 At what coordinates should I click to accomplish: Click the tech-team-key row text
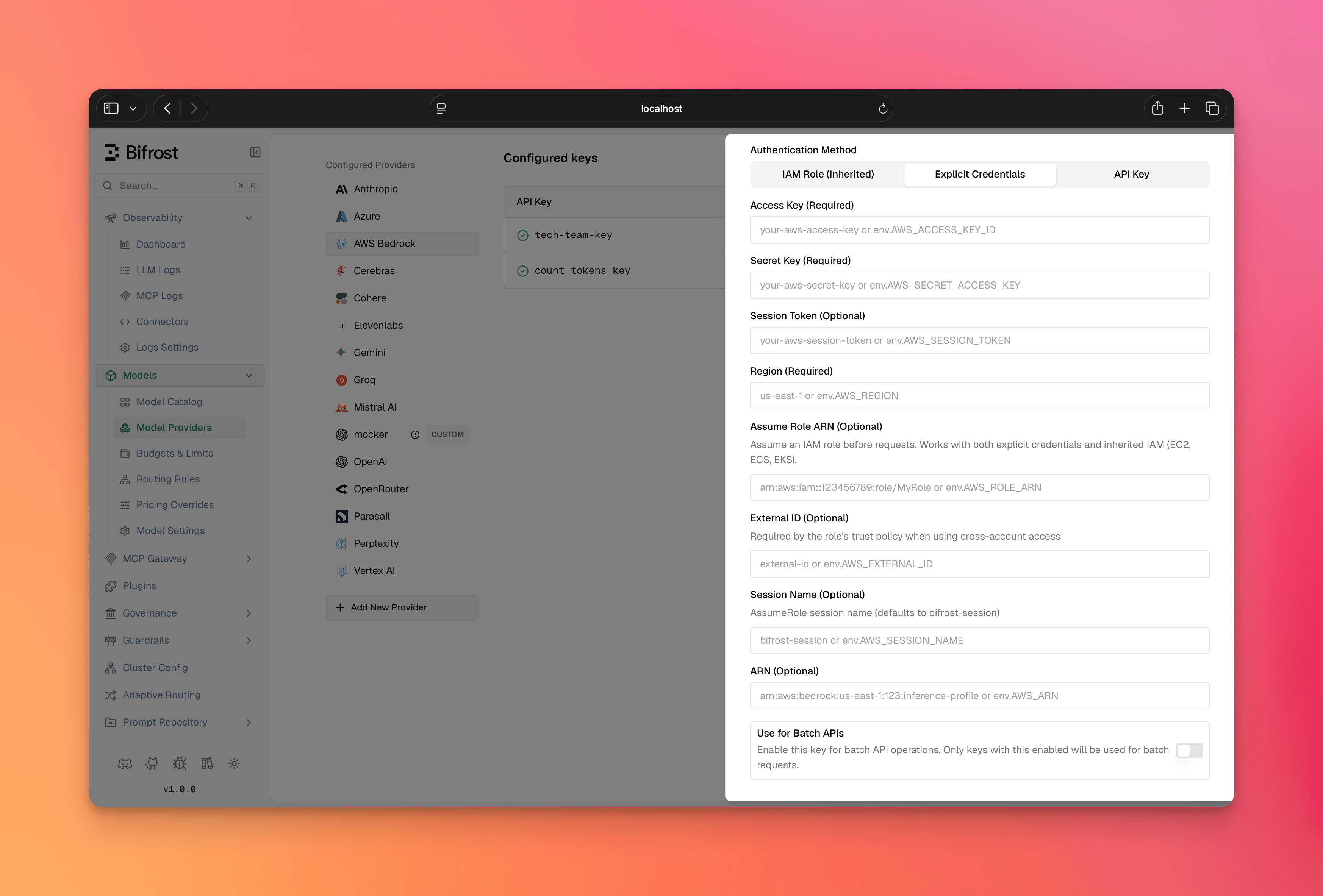tap(573, 236)
